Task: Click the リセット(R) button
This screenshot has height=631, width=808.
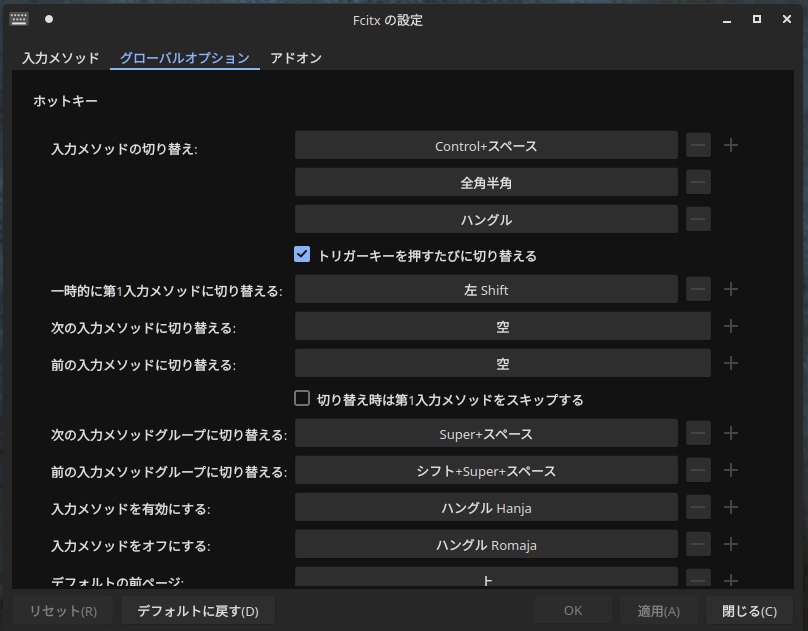Action: (63, 611)
